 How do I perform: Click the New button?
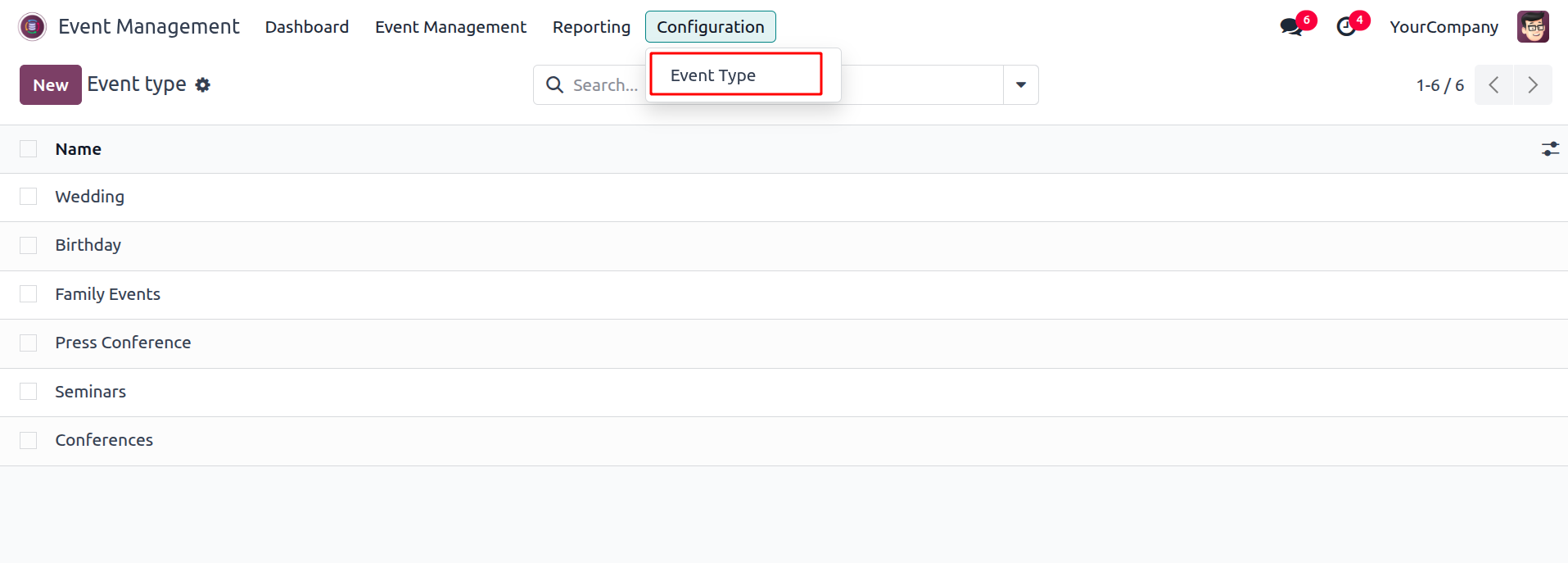click(x=51, y=85)
